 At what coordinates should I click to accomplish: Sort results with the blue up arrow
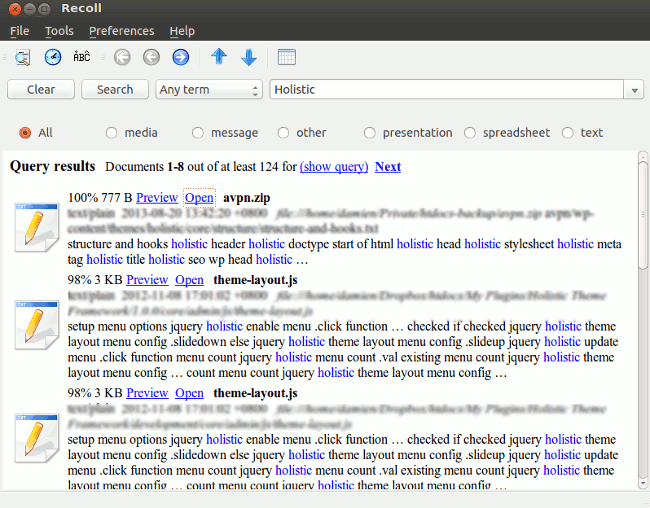tap(219, 58)
